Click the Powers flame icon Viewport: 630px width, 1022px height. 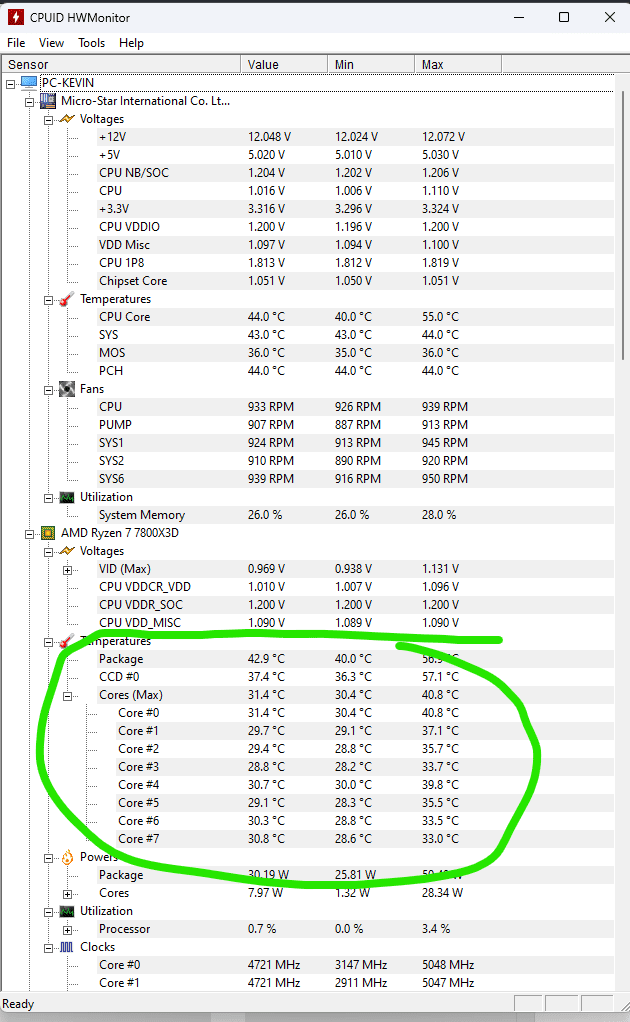67,857
